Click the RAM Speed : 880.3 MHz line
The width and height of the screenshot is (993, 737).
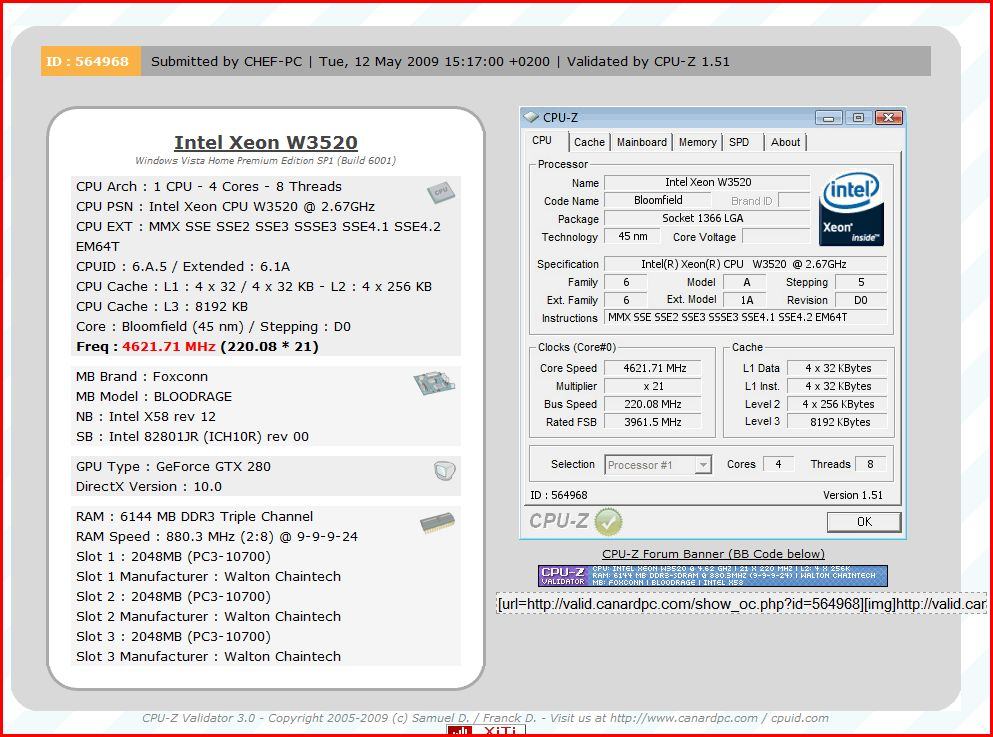(217, 537)
